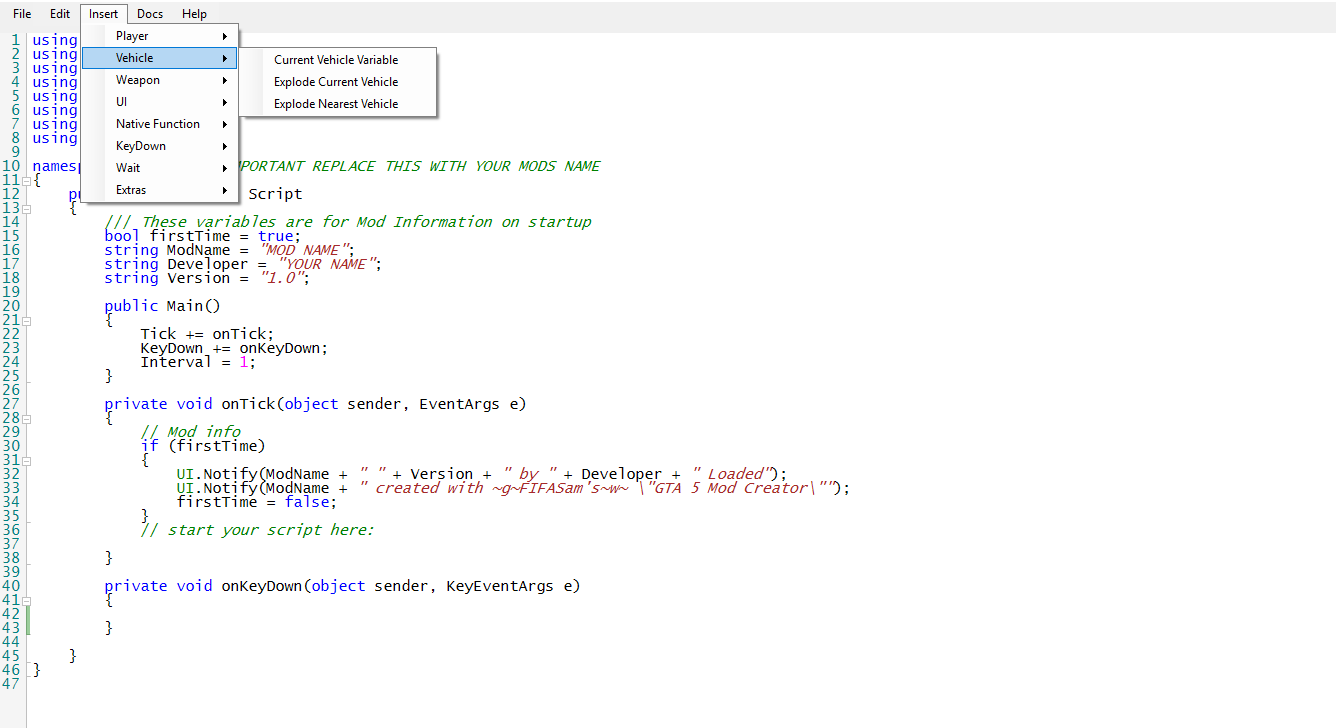Viewport: 1336px width, 728px height.
Task: Expand the Extras submenu
Action: [x=160, y=190]
